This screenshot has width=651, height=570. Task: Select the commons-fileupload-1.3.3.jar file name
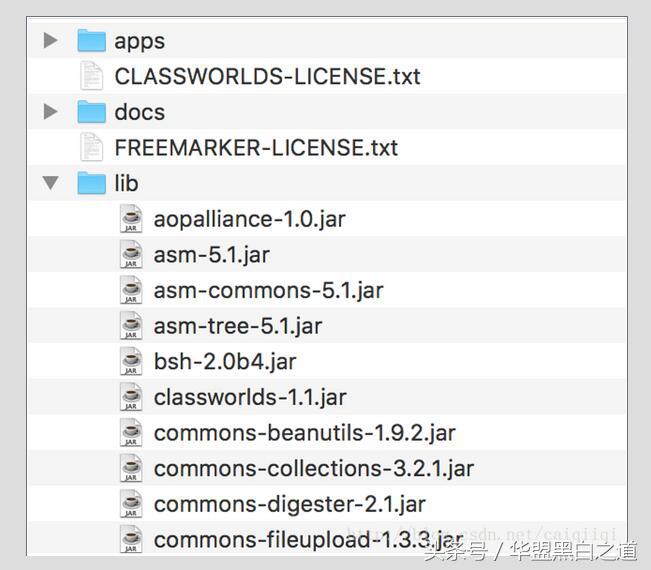[x=308, y=541]
